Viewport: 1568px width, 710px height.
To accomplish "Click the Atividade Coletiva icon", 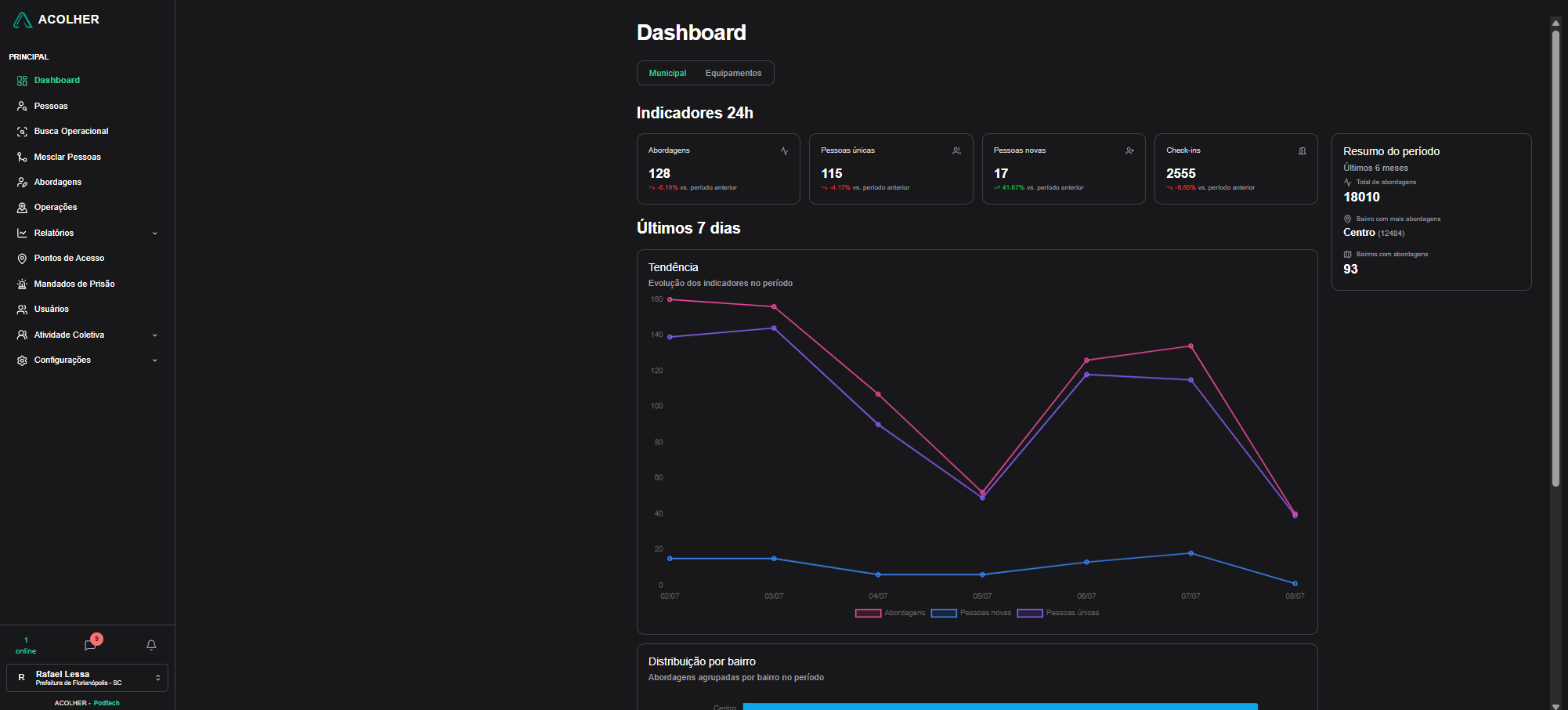I will point(22,335).
